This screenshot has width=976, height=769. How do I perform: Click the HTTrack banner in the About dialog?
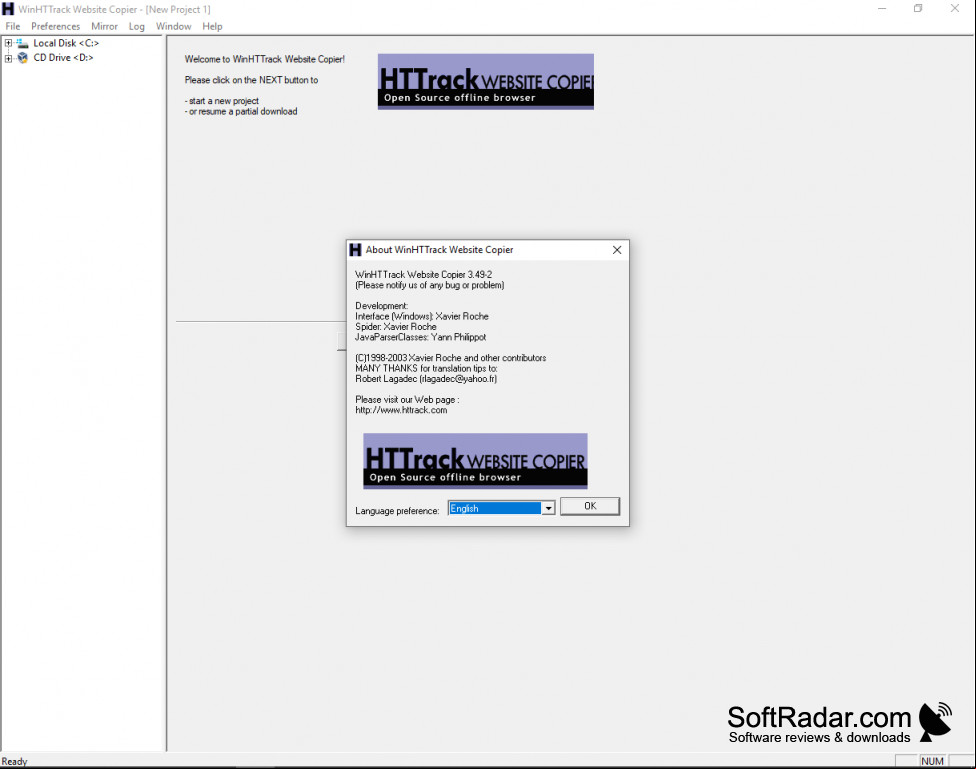pyautogui.click(x=476, y=461)
